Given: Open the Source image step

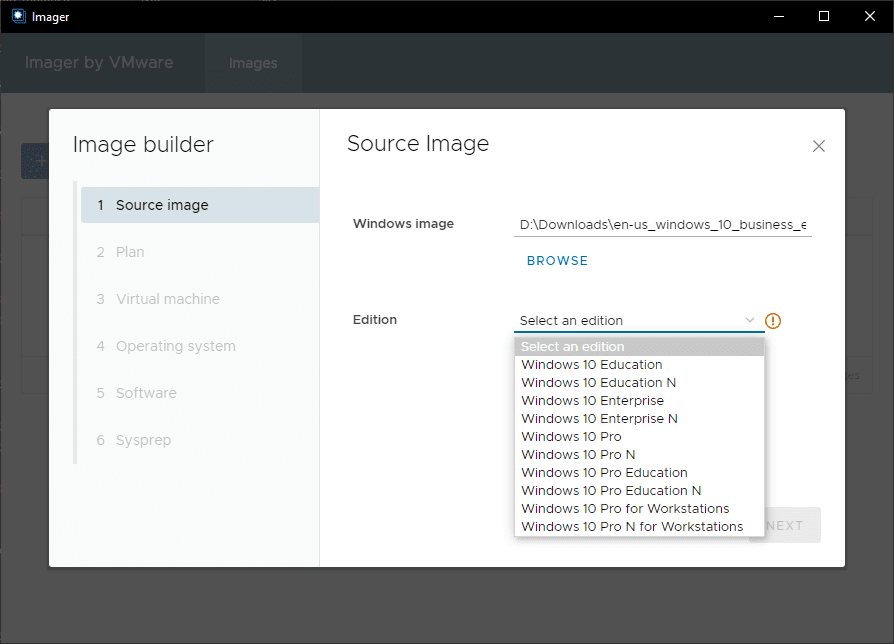Looking at the screenshot, I should click(162, 205).
